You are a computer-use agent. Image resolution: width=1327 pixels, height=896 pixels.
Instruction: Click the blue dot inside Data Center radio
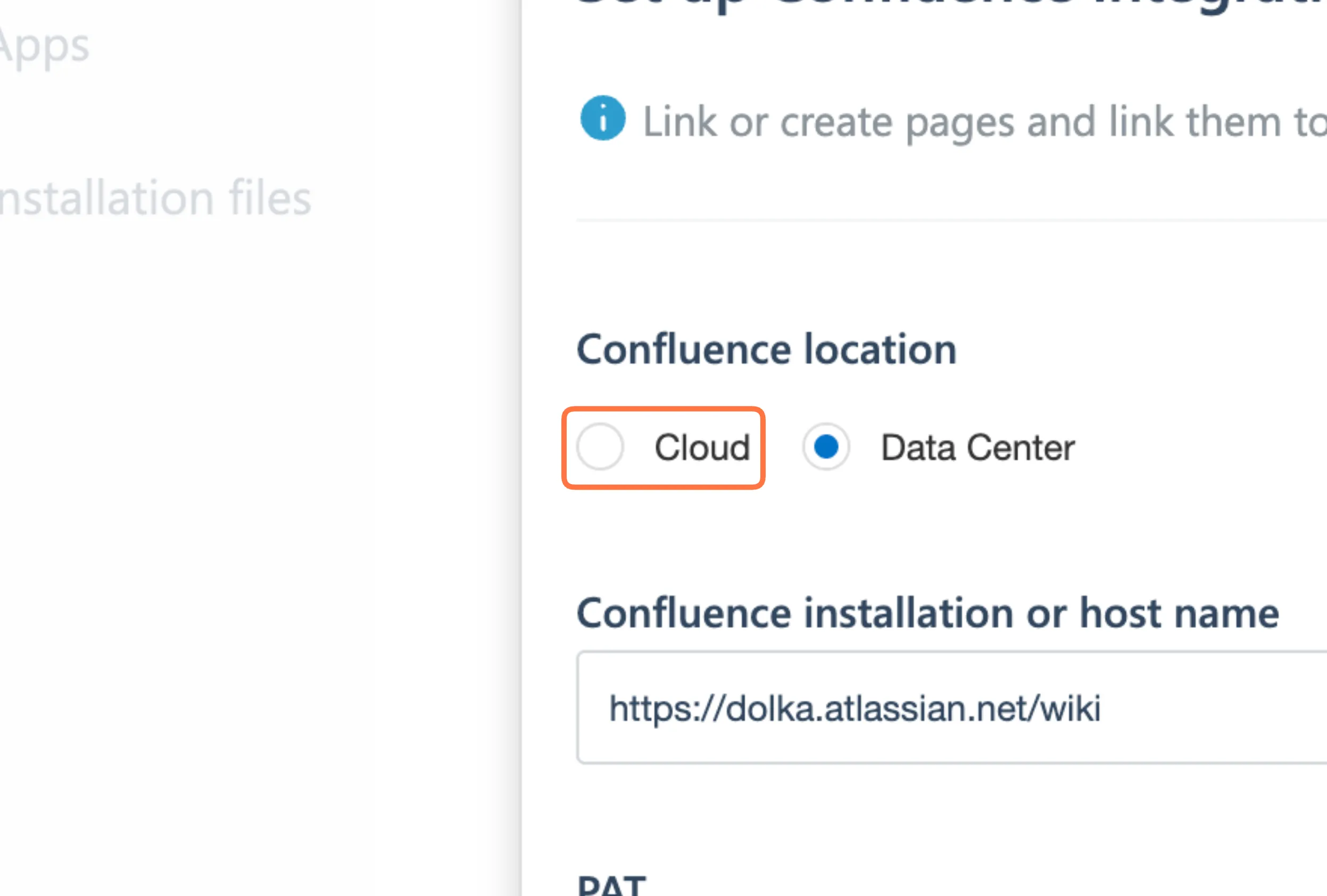tap(826, 446)
